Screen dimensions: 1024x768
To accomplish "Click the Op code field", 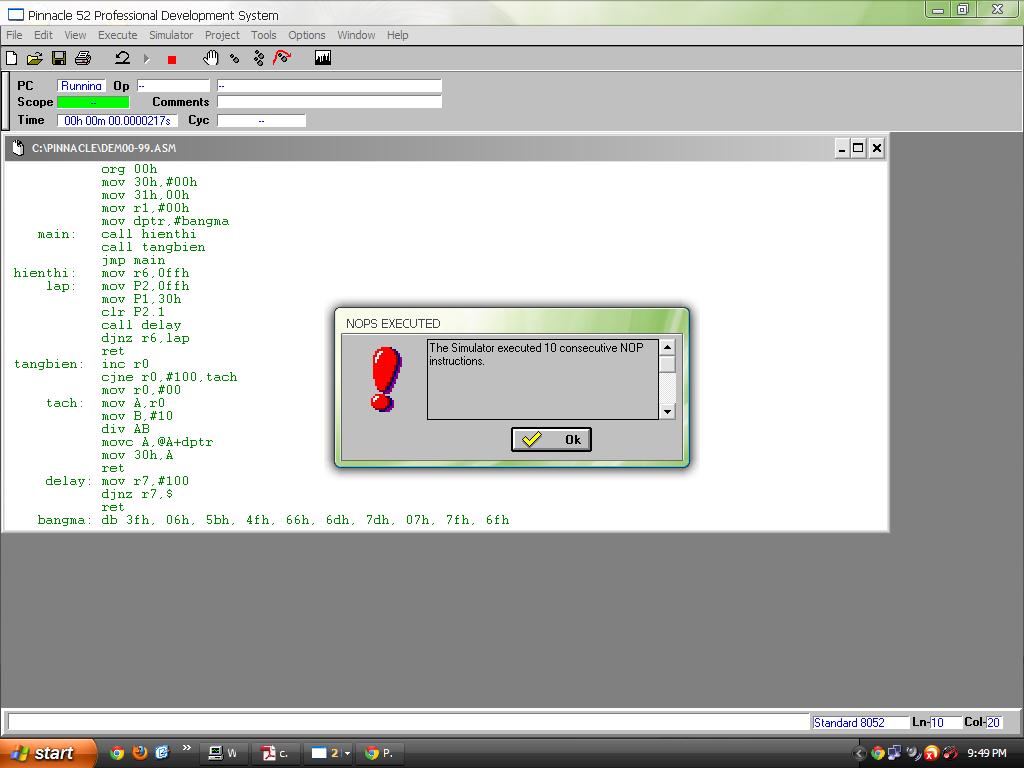I will pos(173,86).
